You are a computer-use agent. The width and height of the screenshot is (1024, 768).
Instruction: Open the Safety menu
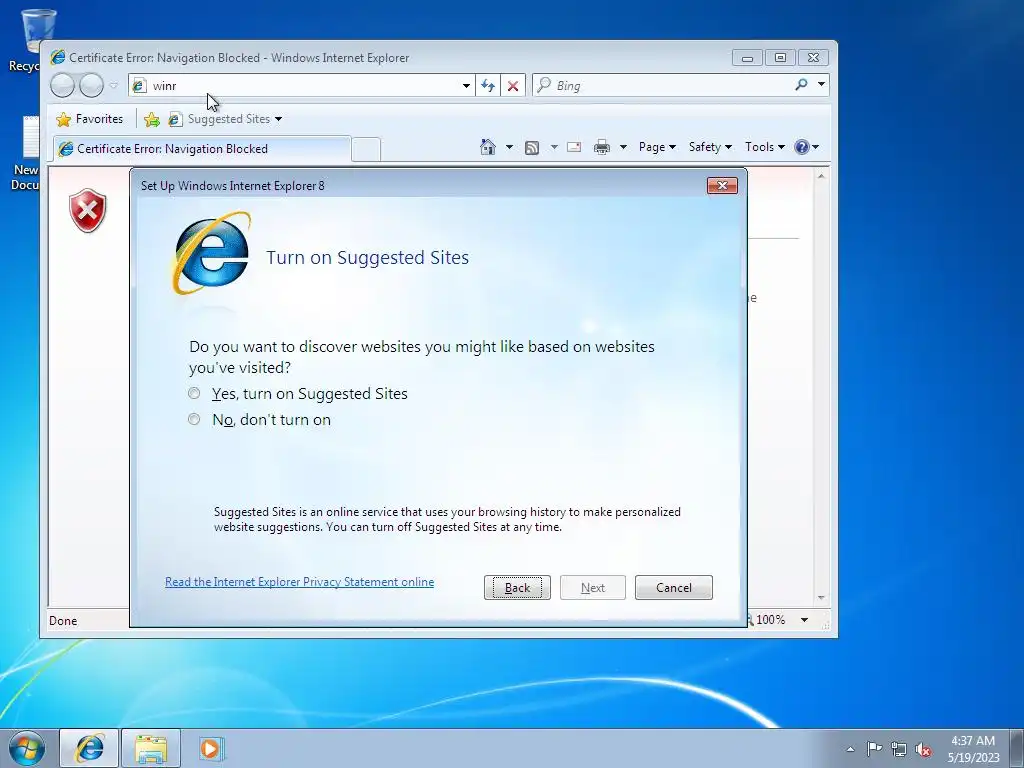click(710, 147)
